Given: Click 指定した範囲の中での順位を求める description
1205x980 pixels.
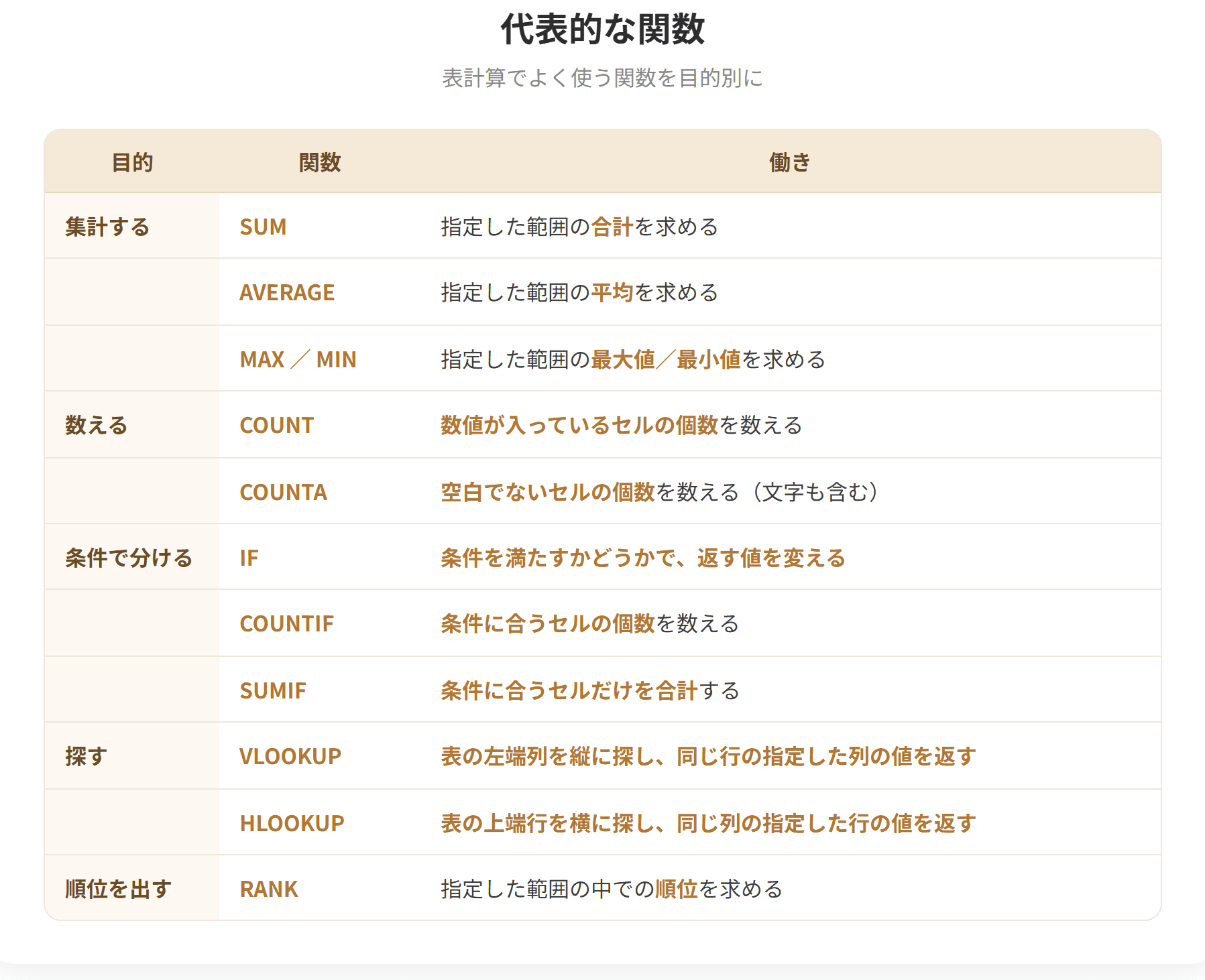Looking at the screenshot, I should point(612,889).
